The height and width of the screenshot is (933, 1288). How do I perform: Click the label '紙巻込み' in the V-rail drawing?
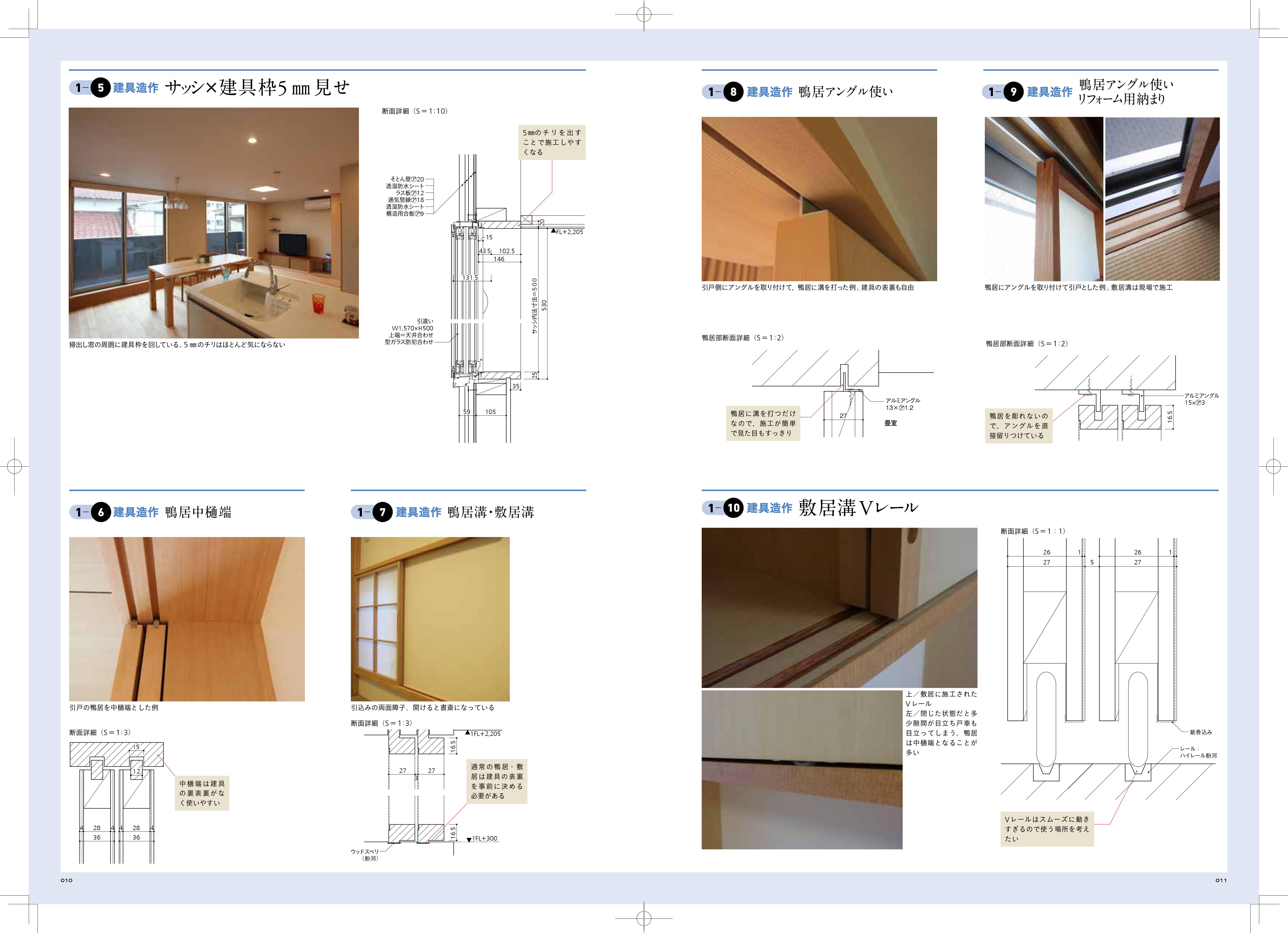point(1201,732)
